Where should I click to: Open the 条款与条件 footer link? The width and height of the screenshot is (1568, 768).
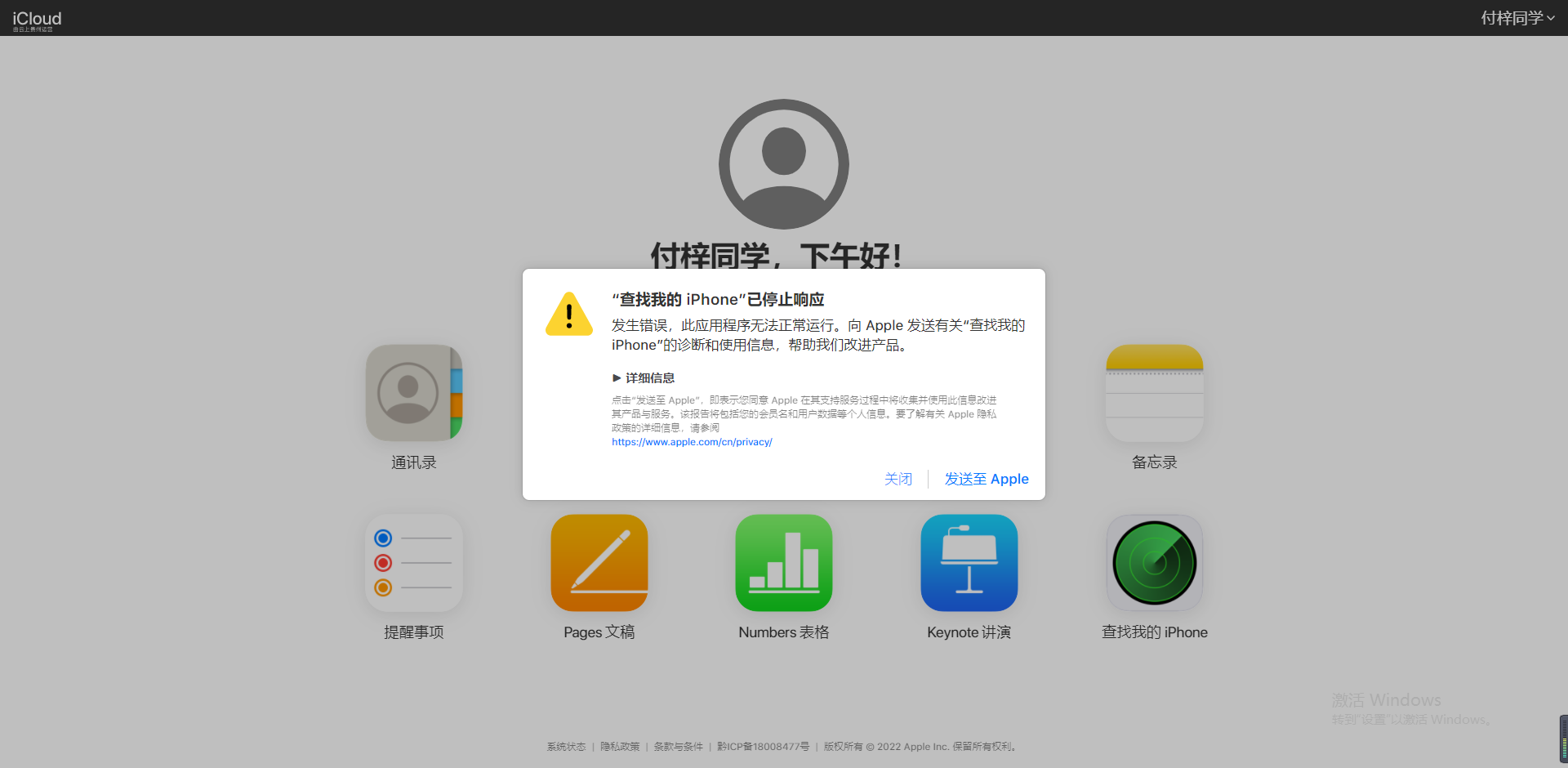[678, 747]
